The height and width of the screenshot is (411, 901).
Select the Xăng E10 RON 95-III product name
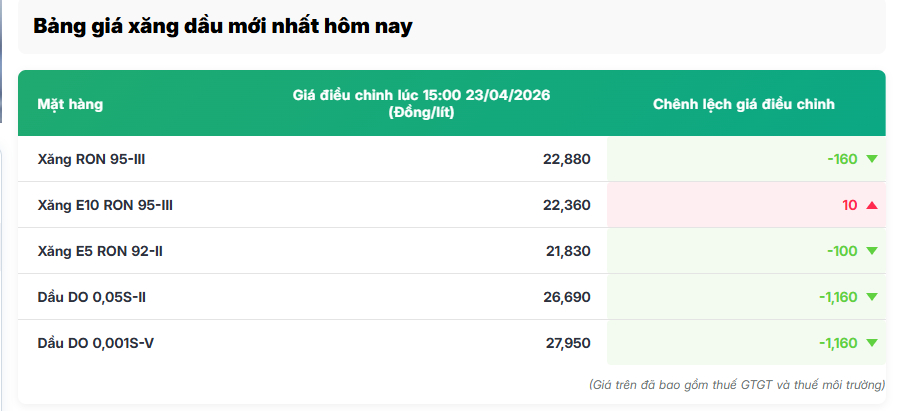[105, 205]
